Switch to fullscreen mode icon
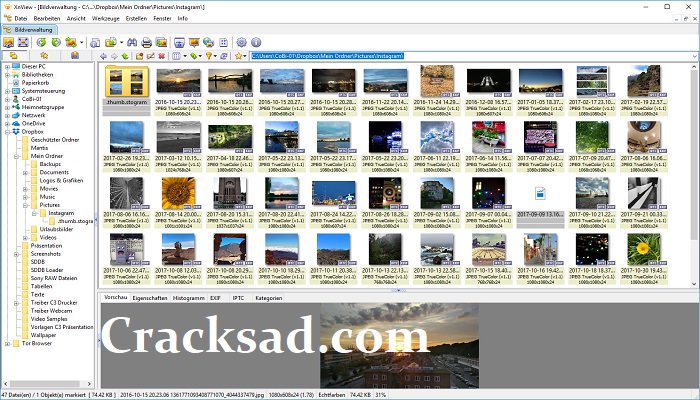 pos(23,42)
